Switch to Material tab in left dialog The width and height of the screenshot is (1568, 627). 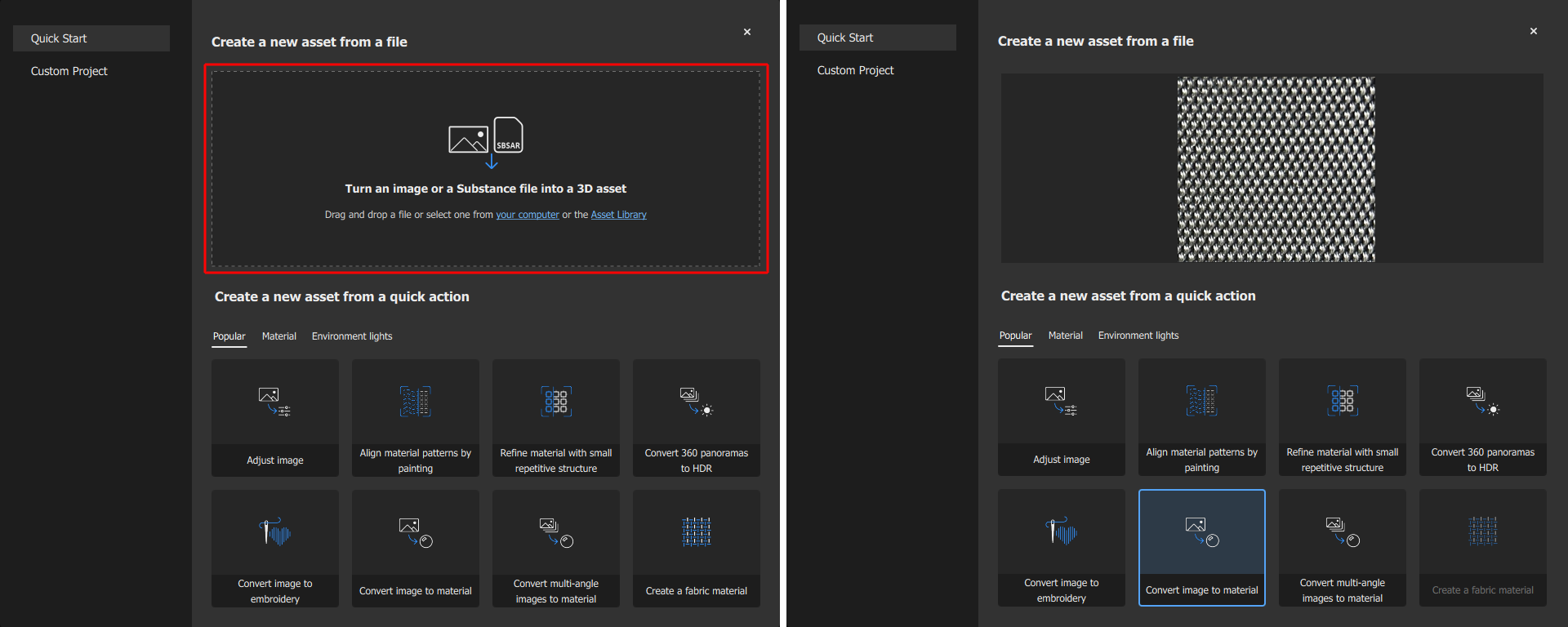click(278, 336)
